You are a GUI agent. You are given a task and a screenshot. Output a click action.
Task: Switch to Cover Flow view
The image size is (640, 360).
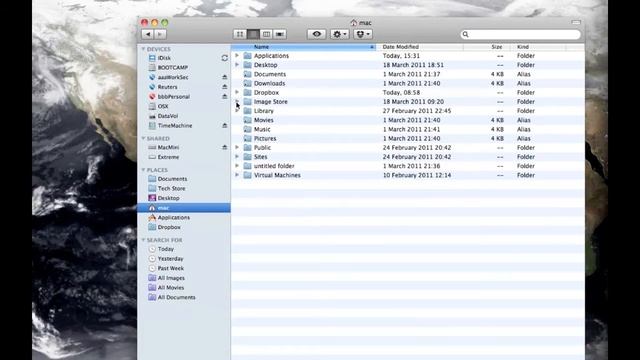click(280, 34)
